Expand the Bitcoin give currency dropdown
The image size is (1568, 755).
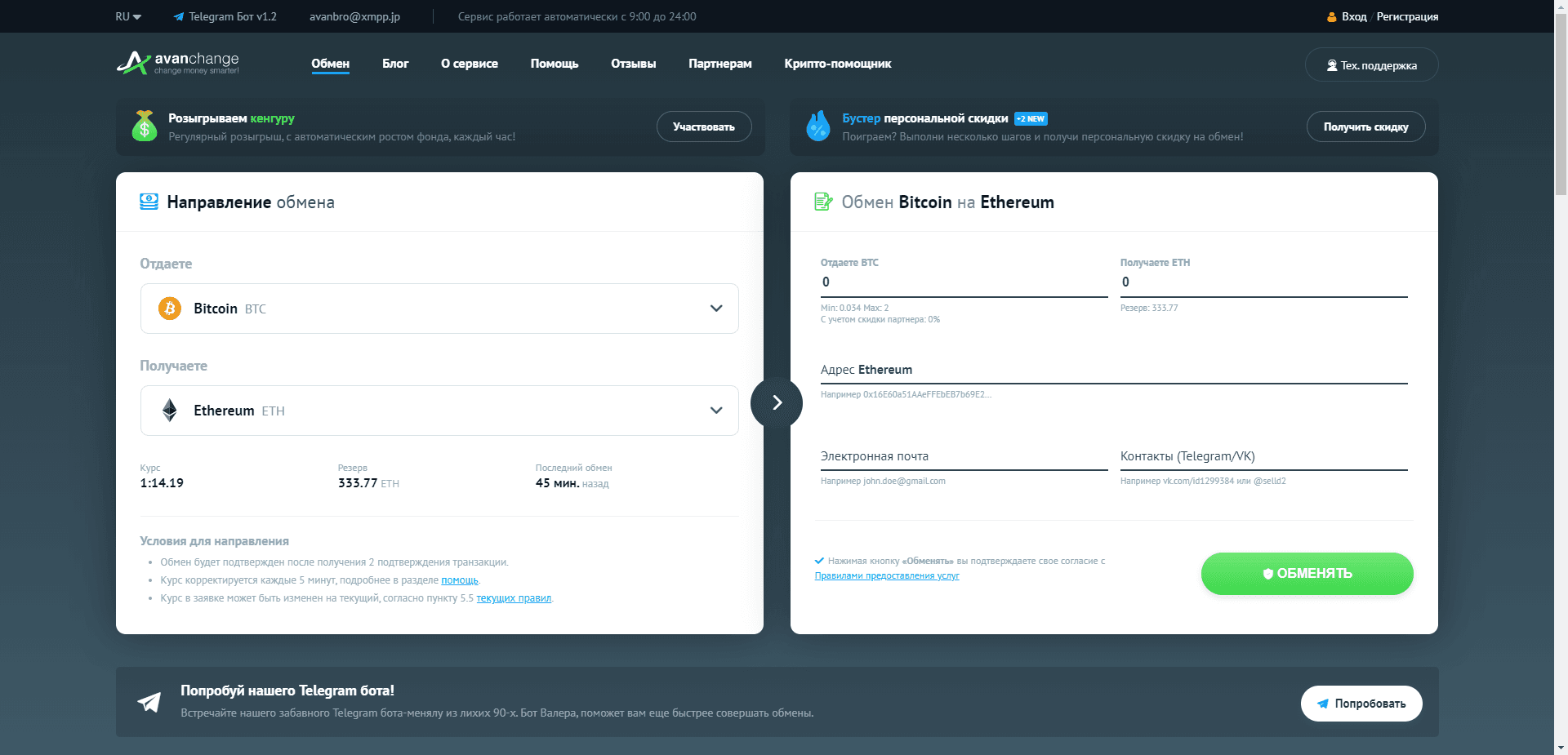715,309
